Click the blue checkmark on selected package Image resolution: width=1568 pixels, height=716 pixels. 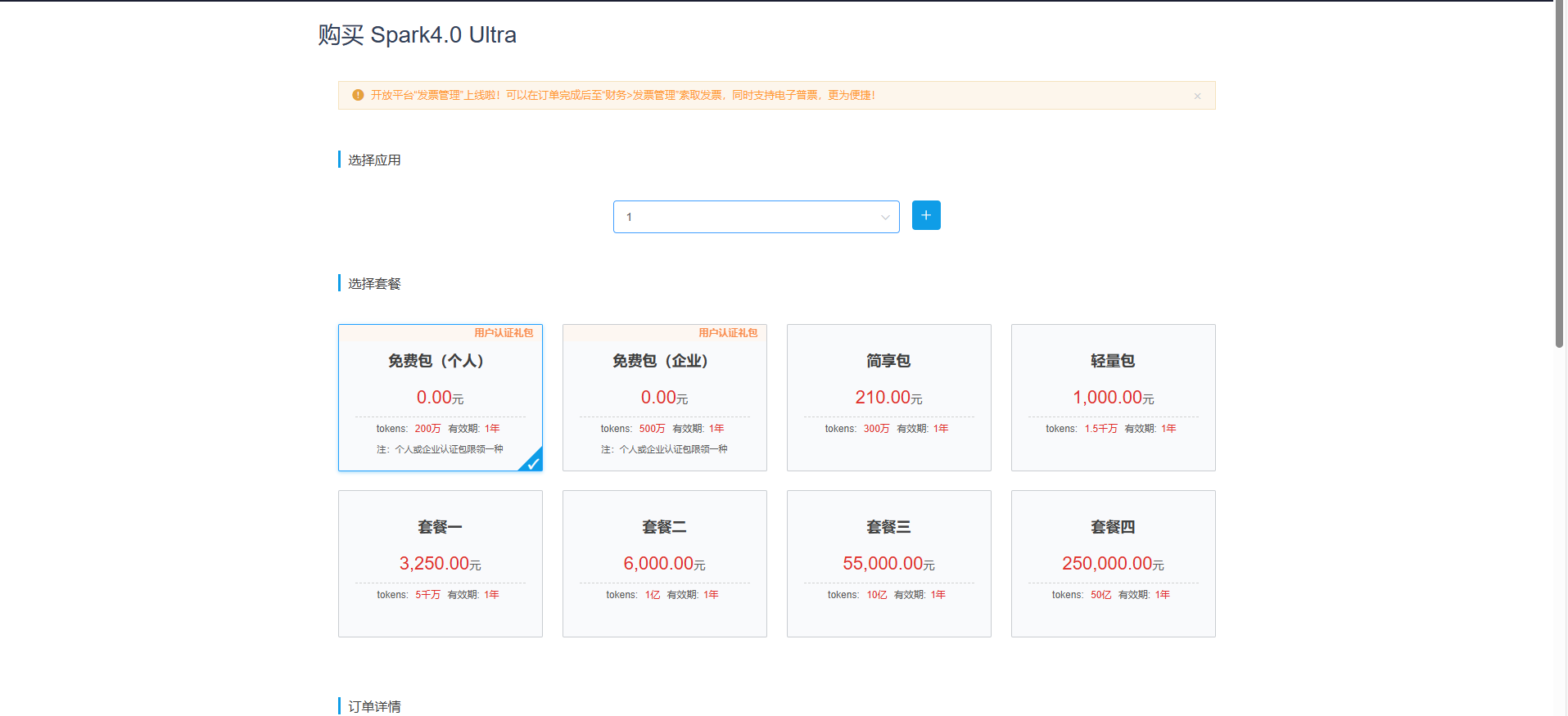(x=532, y=462)
